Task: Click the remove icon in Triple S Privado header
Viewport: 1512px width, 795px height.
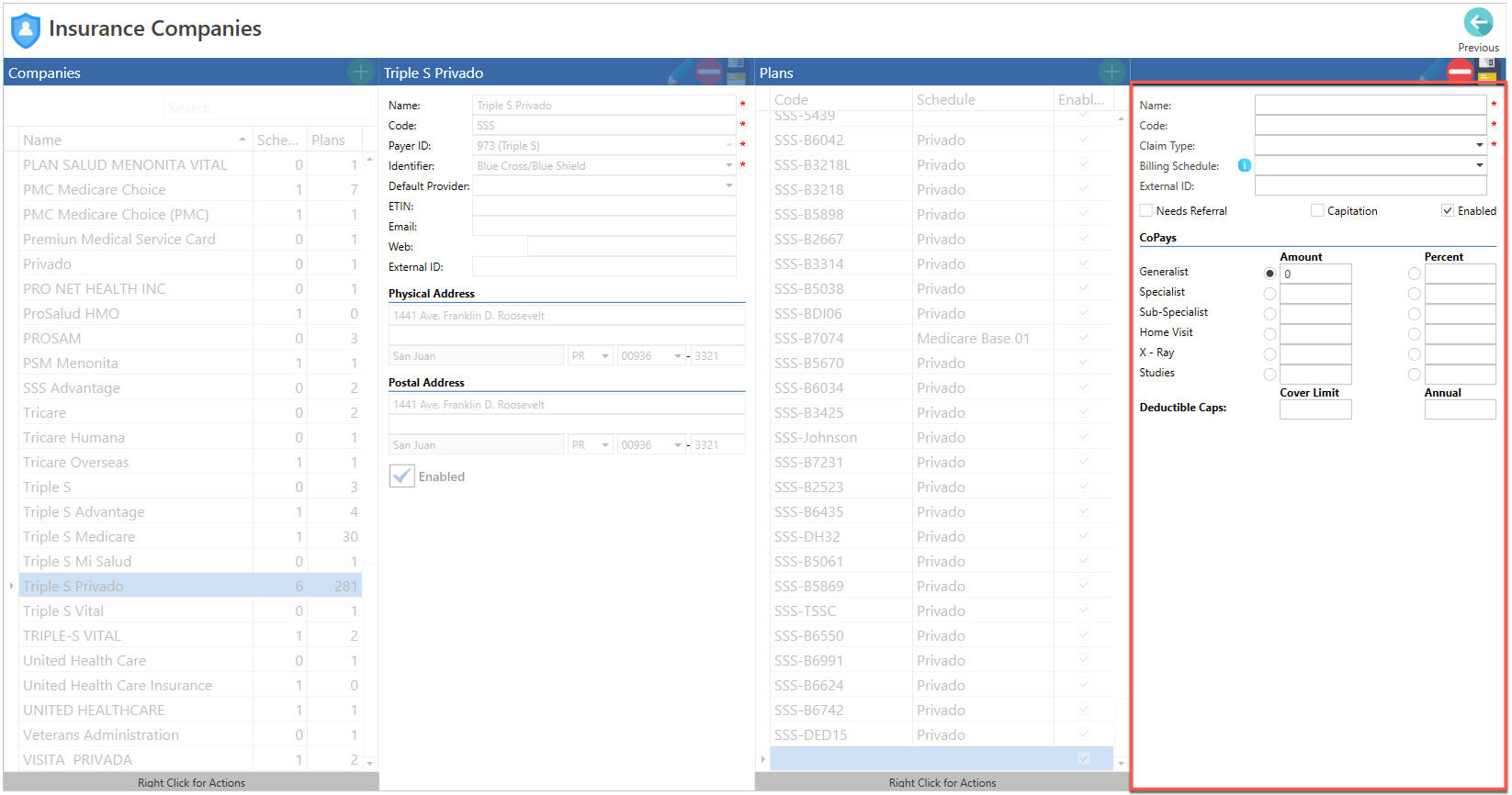Action: tap(708, 72)
